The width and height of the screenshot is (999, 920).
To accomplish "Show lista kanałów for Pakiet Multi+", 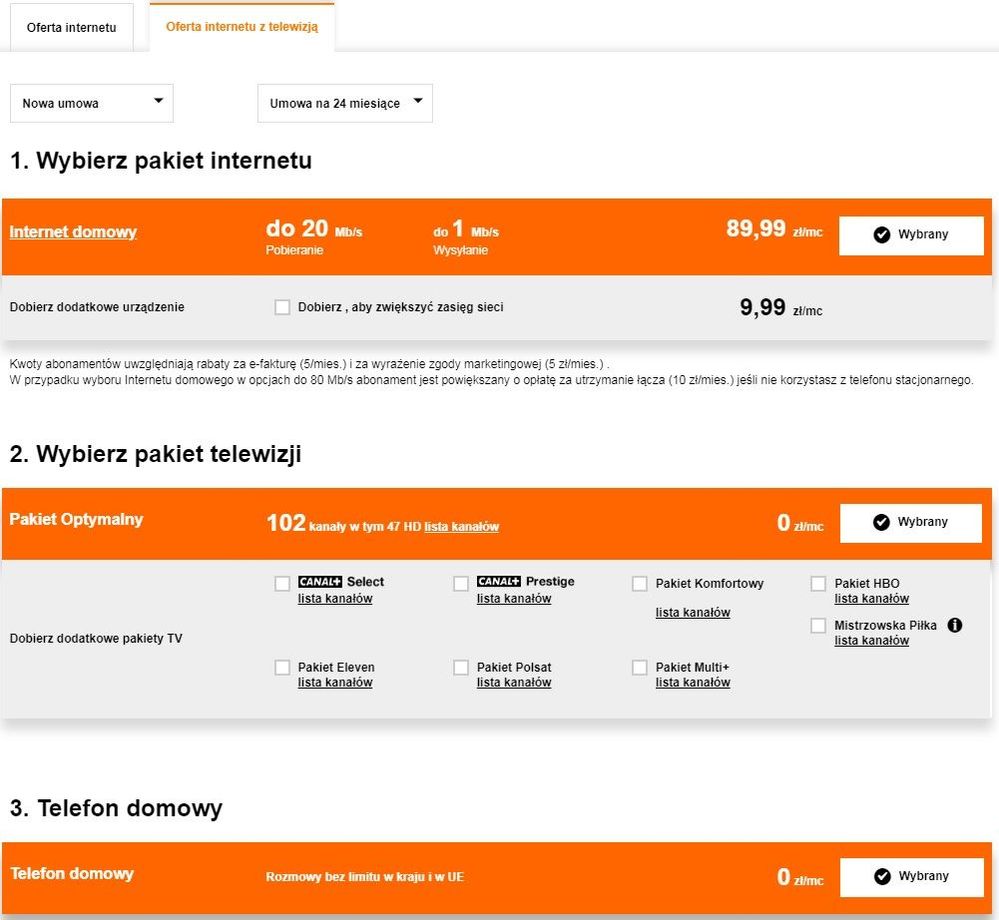I will tap(693, 682).
